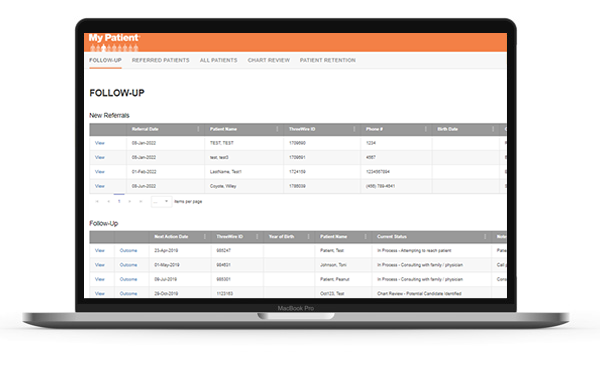Image resolution: width=600 pixels, height=367 pixels.
Task: View the follow-up dated 23-Apr-2019
Action: 99,251
